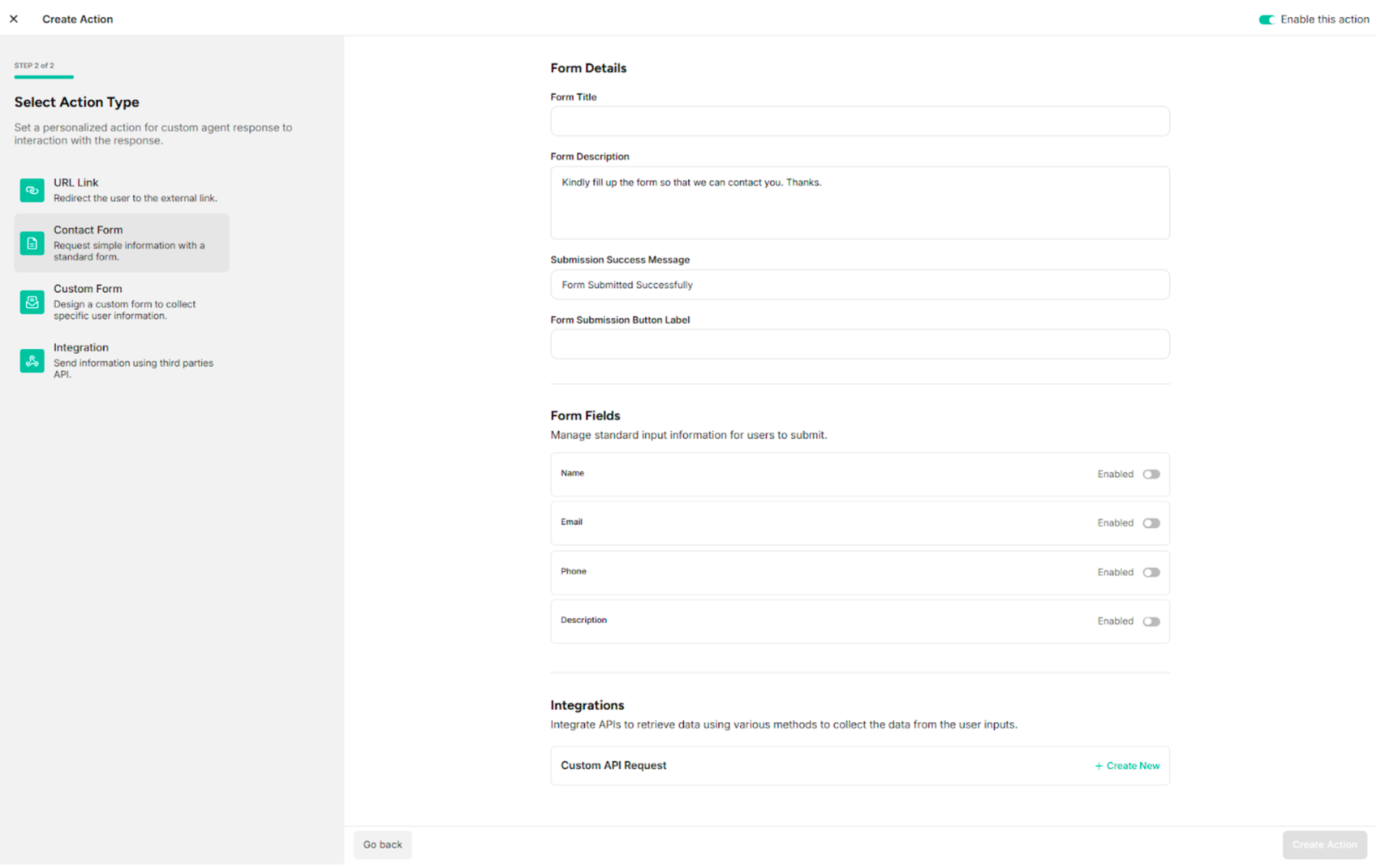
Task: Enable the Phone form field toggle
Action: click(1151, 572)
